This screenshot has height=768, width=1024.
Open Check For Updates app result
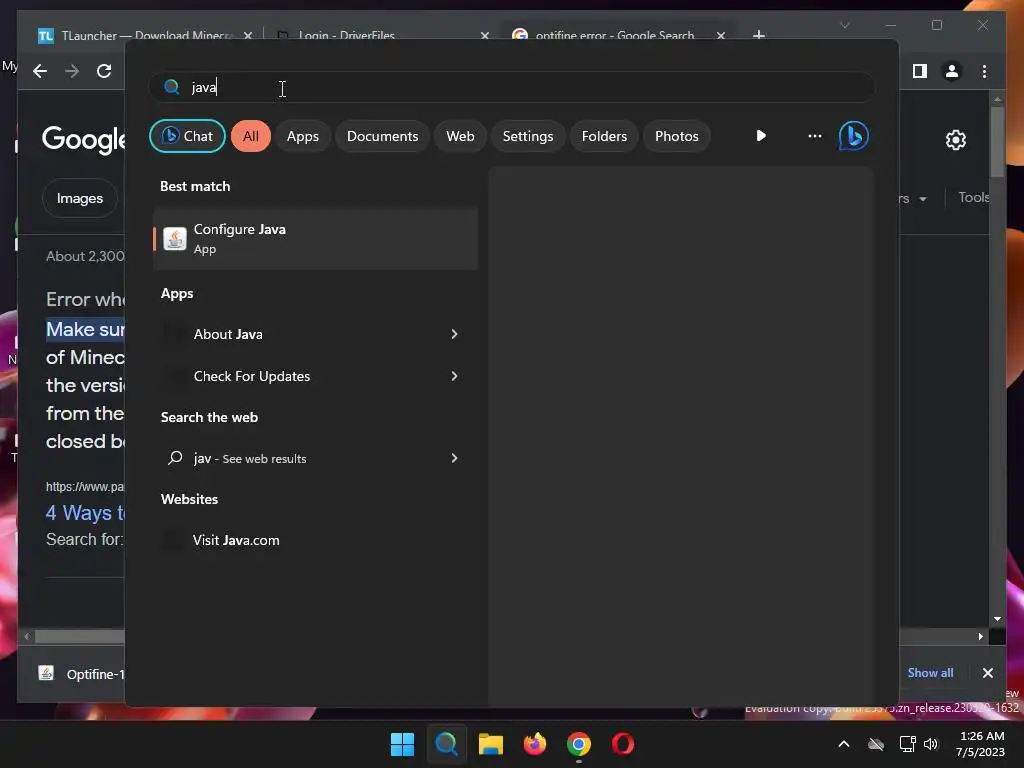tap(315, 376)
